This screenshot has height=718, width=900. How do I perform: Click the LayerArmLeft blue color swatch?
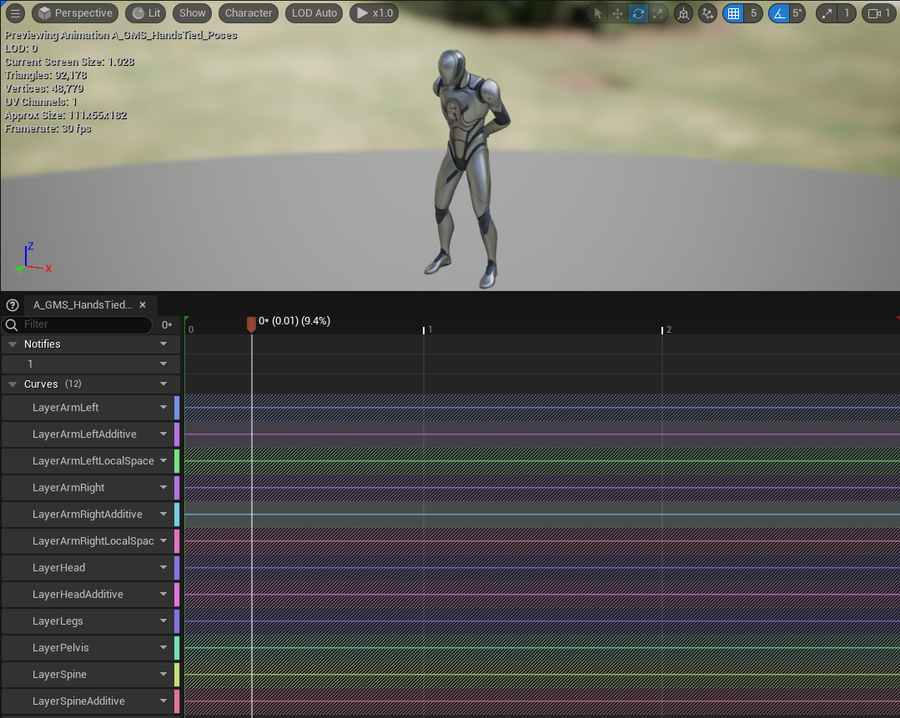(x=177, y=407)
